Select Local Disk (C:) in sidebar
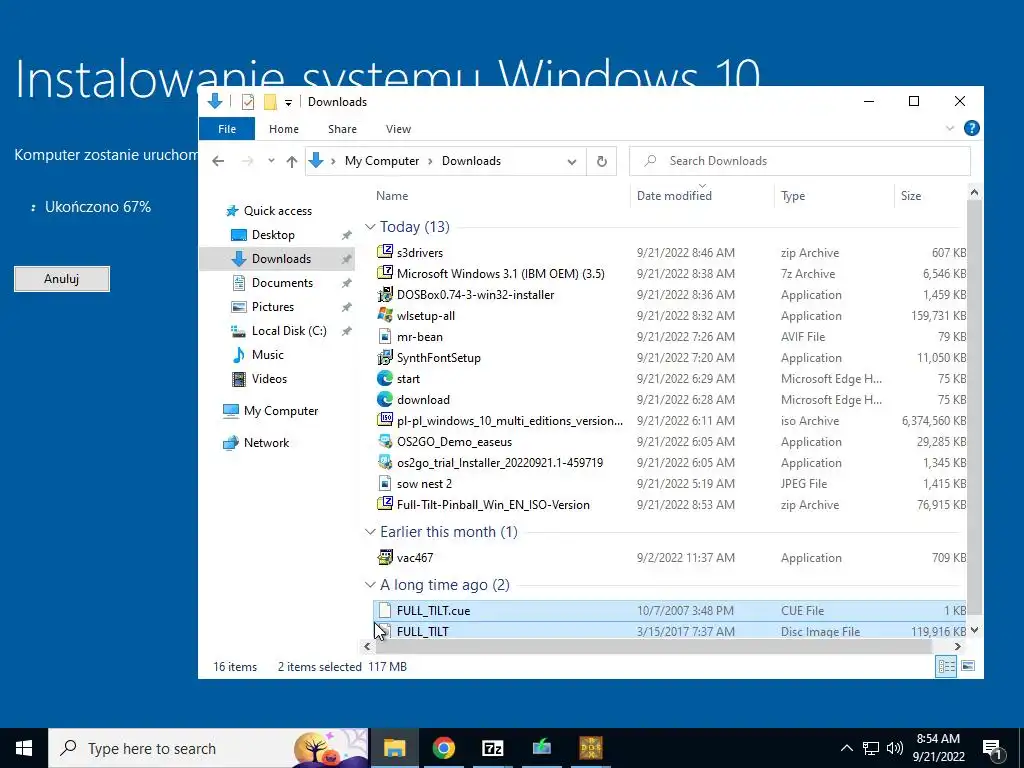This screenshot has height=768, width=1024. click(x=289, y=330)
